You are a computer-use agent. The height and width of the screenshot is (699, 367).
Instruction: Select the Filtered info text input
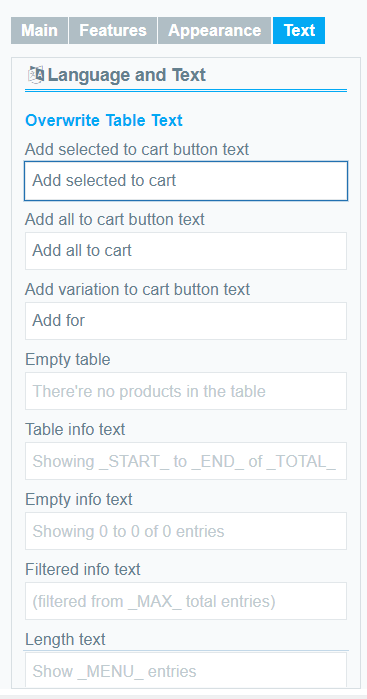pos(186,601)
